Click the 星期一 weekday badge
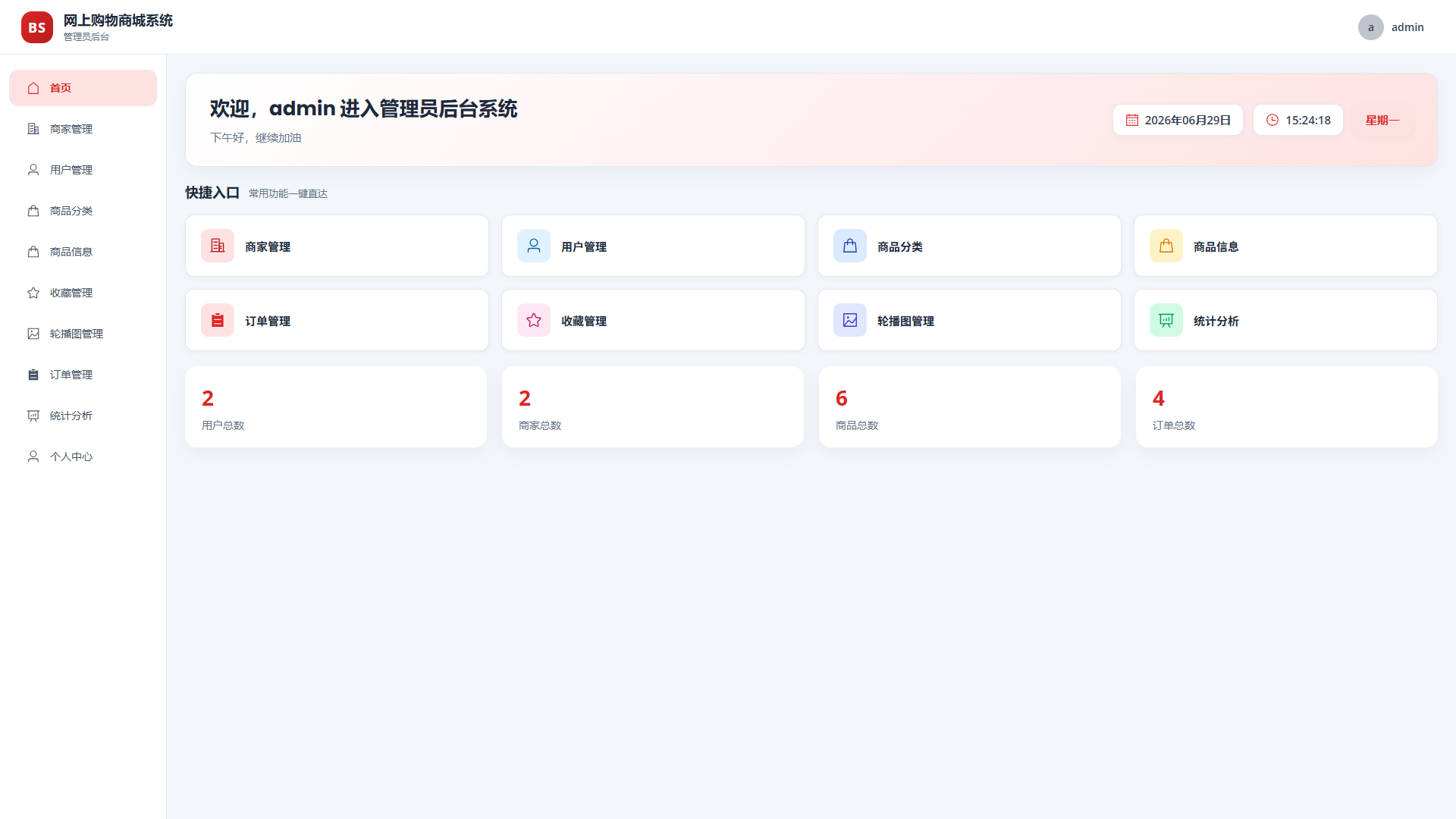 point(1382,120)
